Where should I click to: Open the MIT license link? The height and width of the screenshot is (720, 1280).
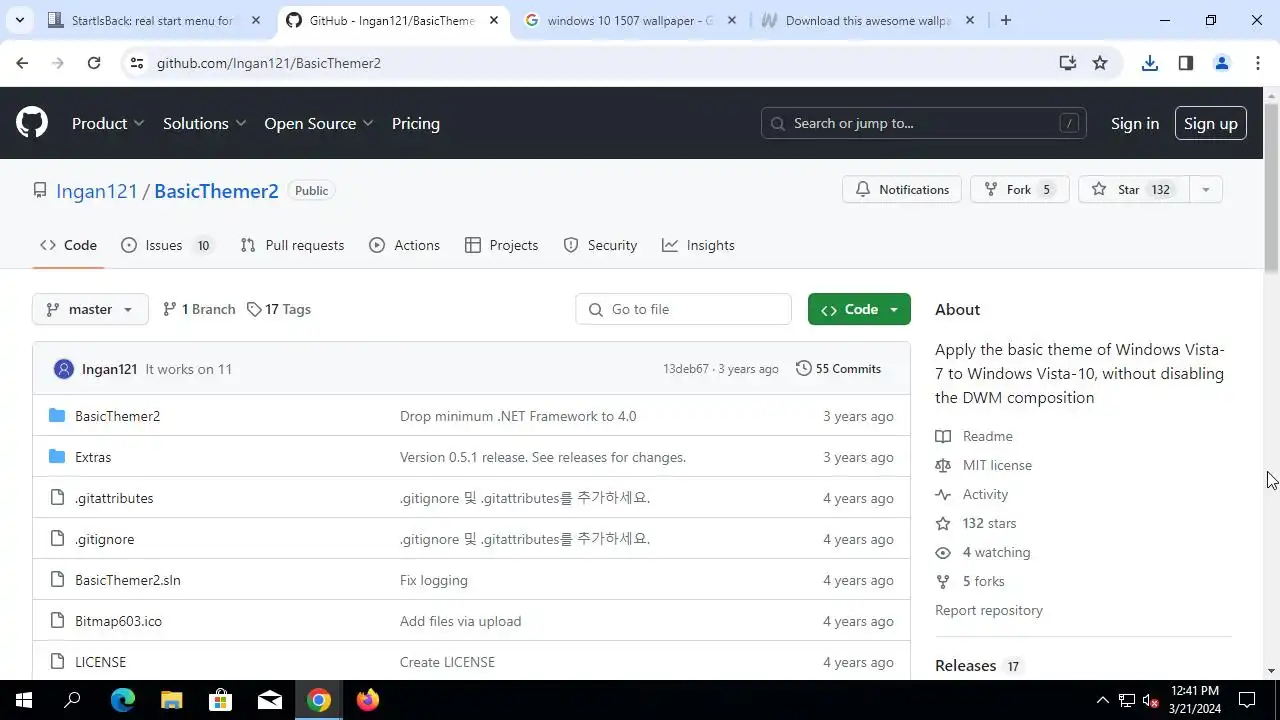pyautogui.click(x=997, y=465)
